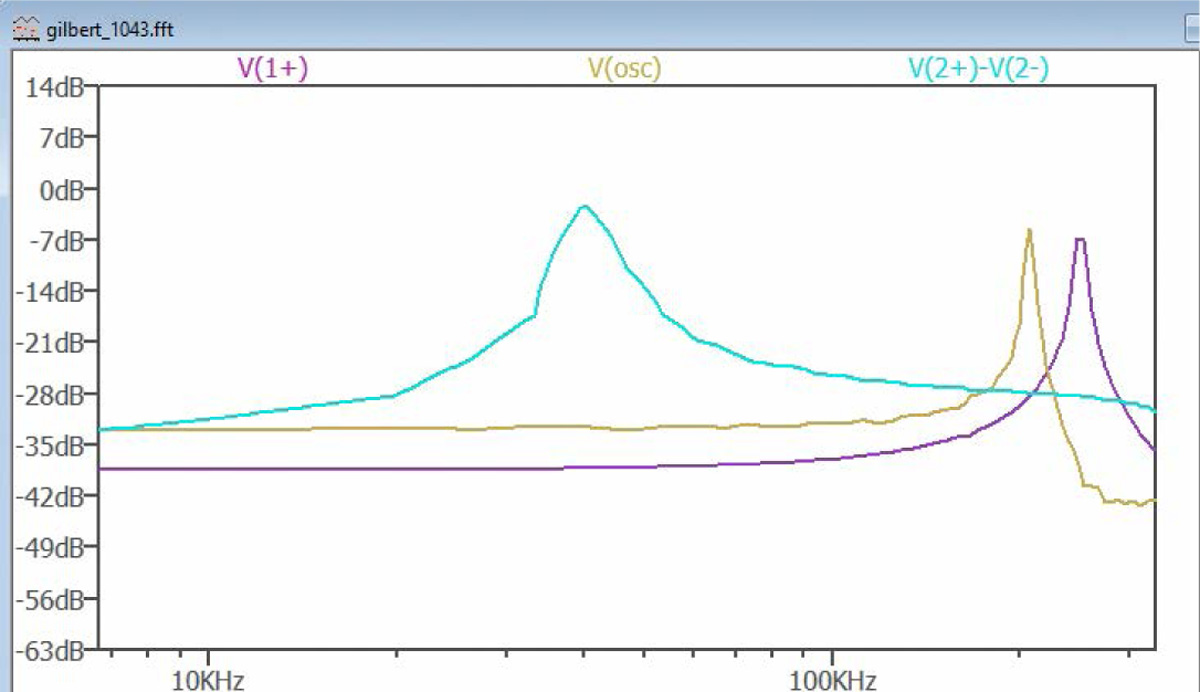Click the -42dB axis label
1200x692 pixels.
click(50, 496)
